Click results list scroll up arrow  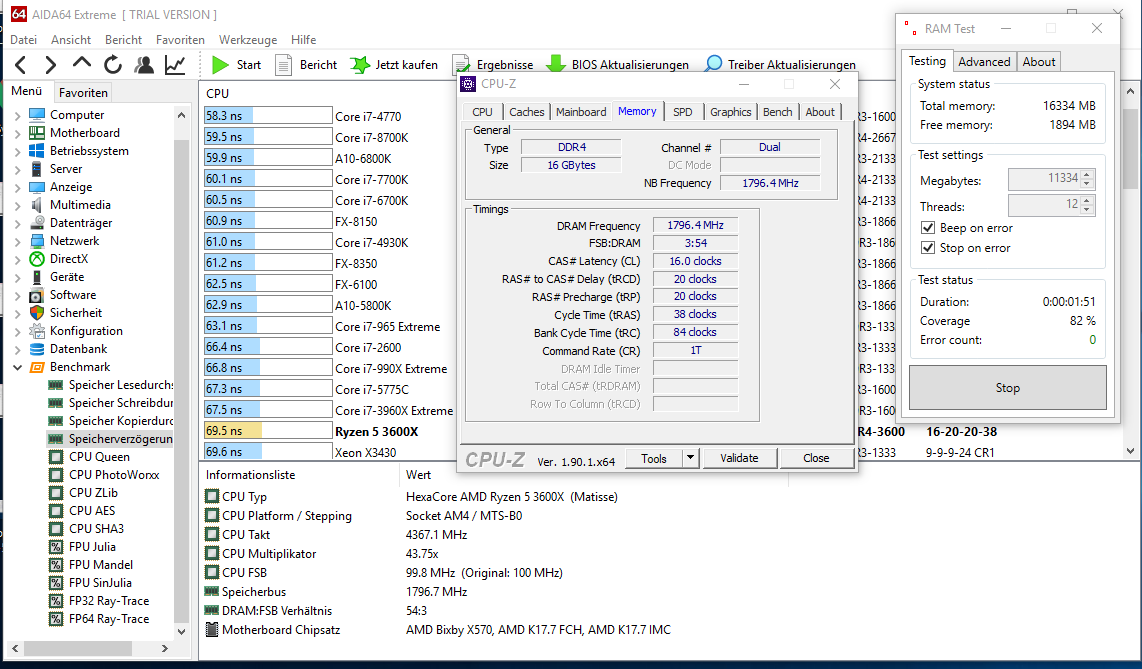pyautogui.click(x=1130, y=92)
